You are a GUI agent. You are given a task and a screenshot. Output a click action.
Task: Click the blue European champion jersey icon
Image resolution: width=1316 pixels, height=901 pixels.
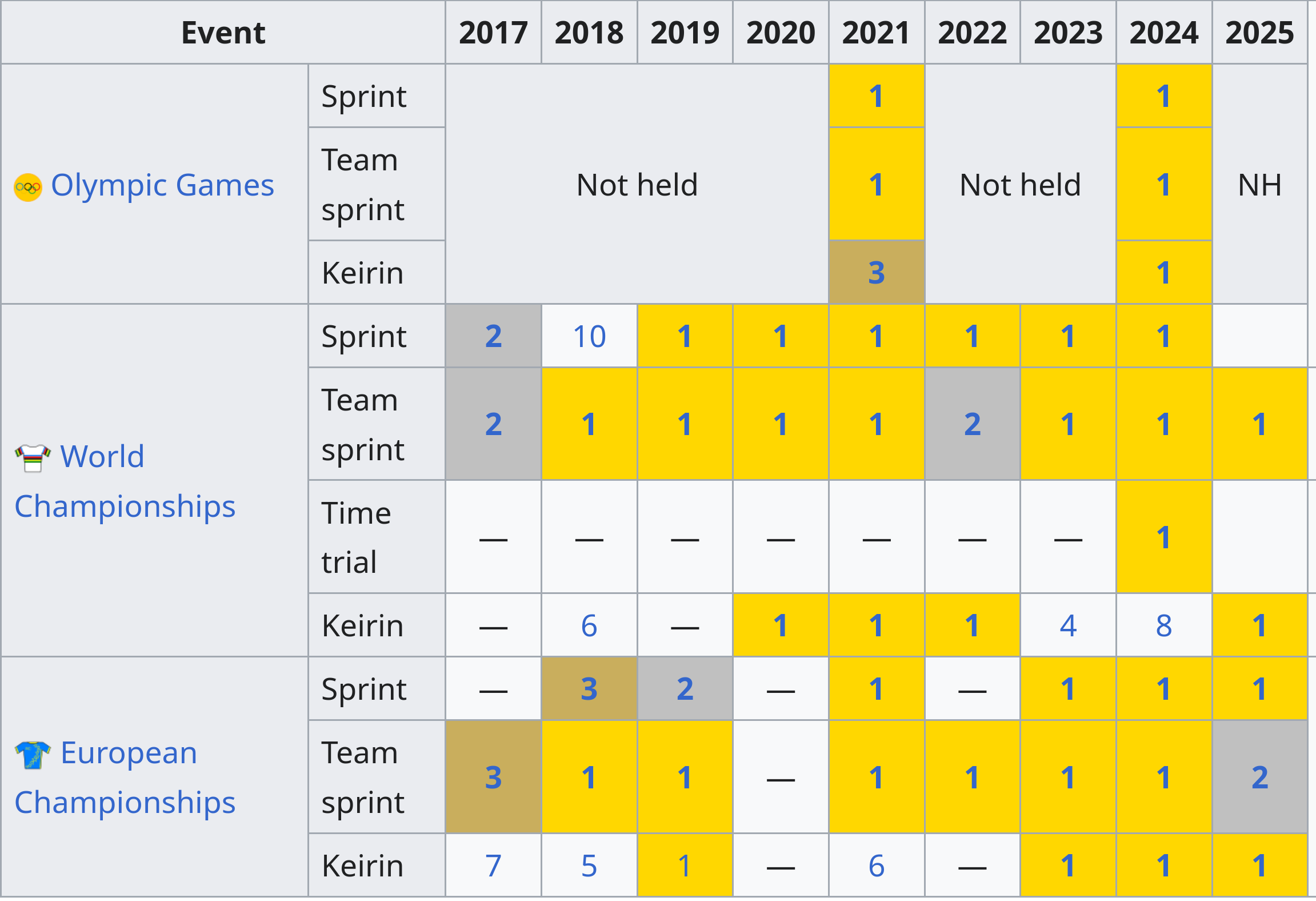pos(33,754)
